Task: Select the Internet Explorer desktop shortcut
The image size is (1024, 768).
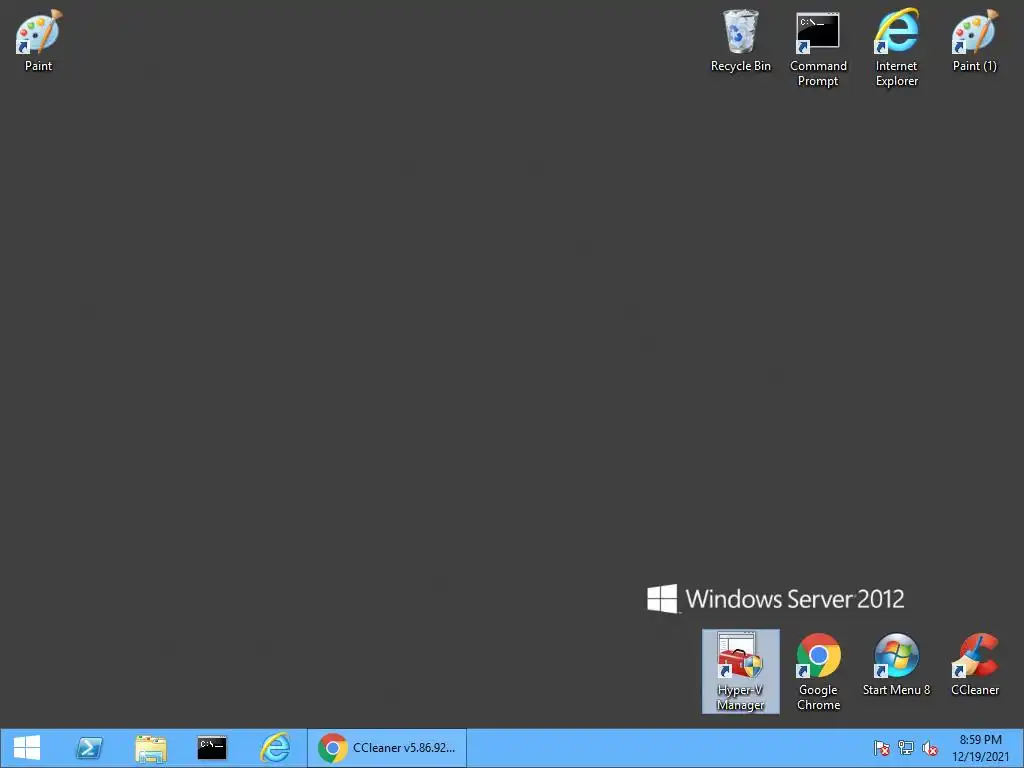Action: pos(897,48)
